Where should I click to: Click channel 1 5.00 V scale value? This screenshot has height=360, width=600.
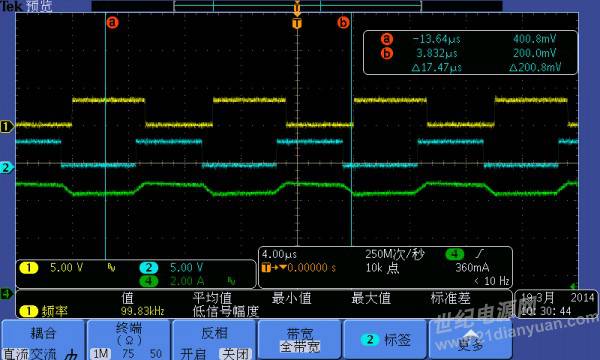click(67, 267)
